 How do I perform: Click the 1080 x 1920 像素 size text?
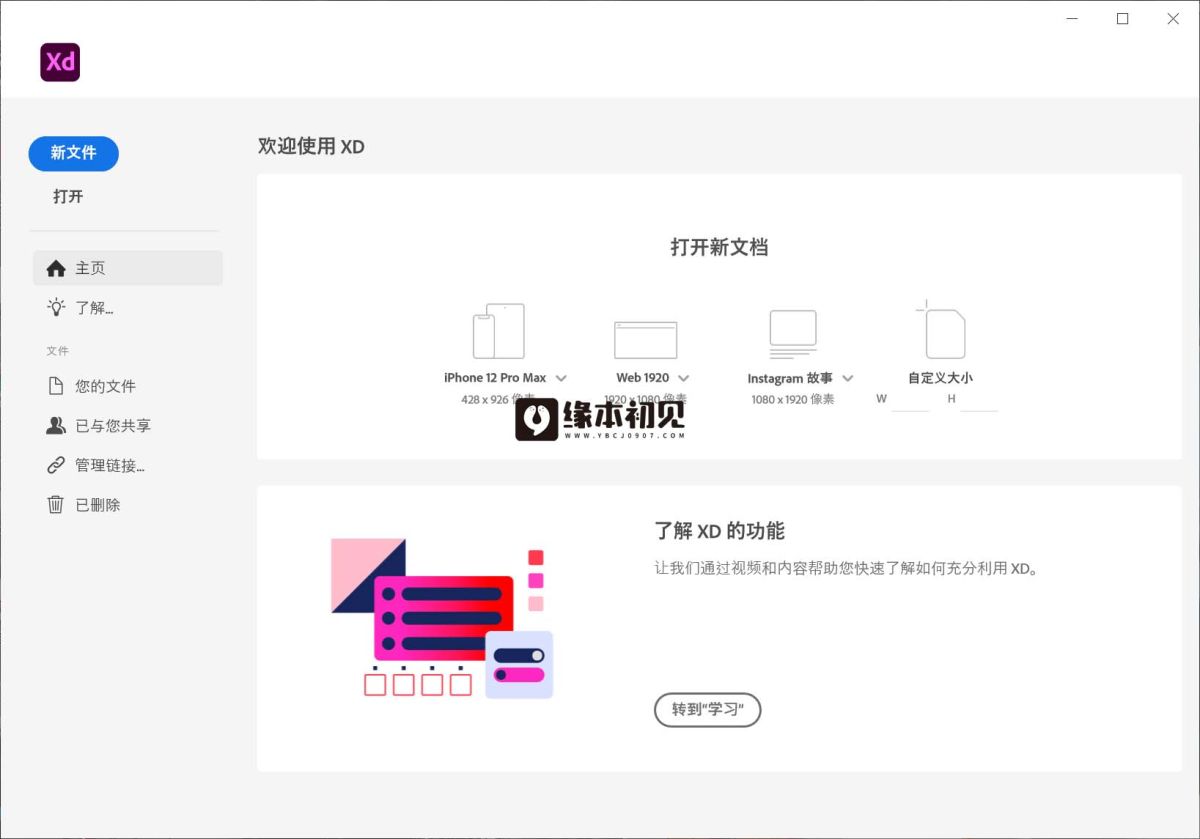pos(793,399)
